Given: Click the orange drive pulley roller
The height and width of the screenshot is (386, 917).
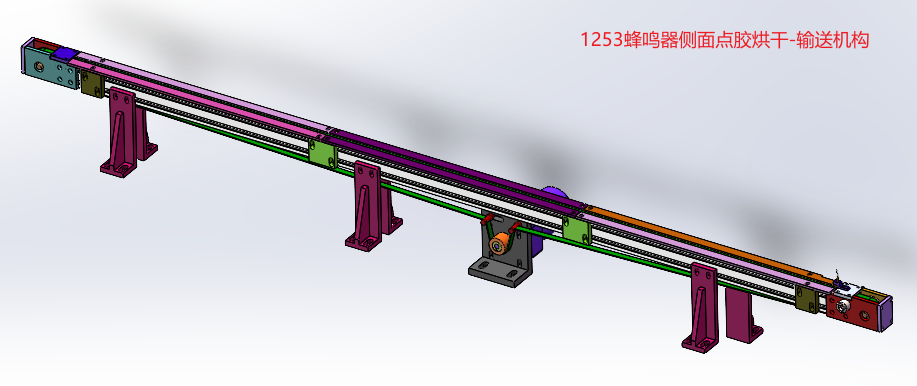Looking at the screenshot, I should (499, 244).
